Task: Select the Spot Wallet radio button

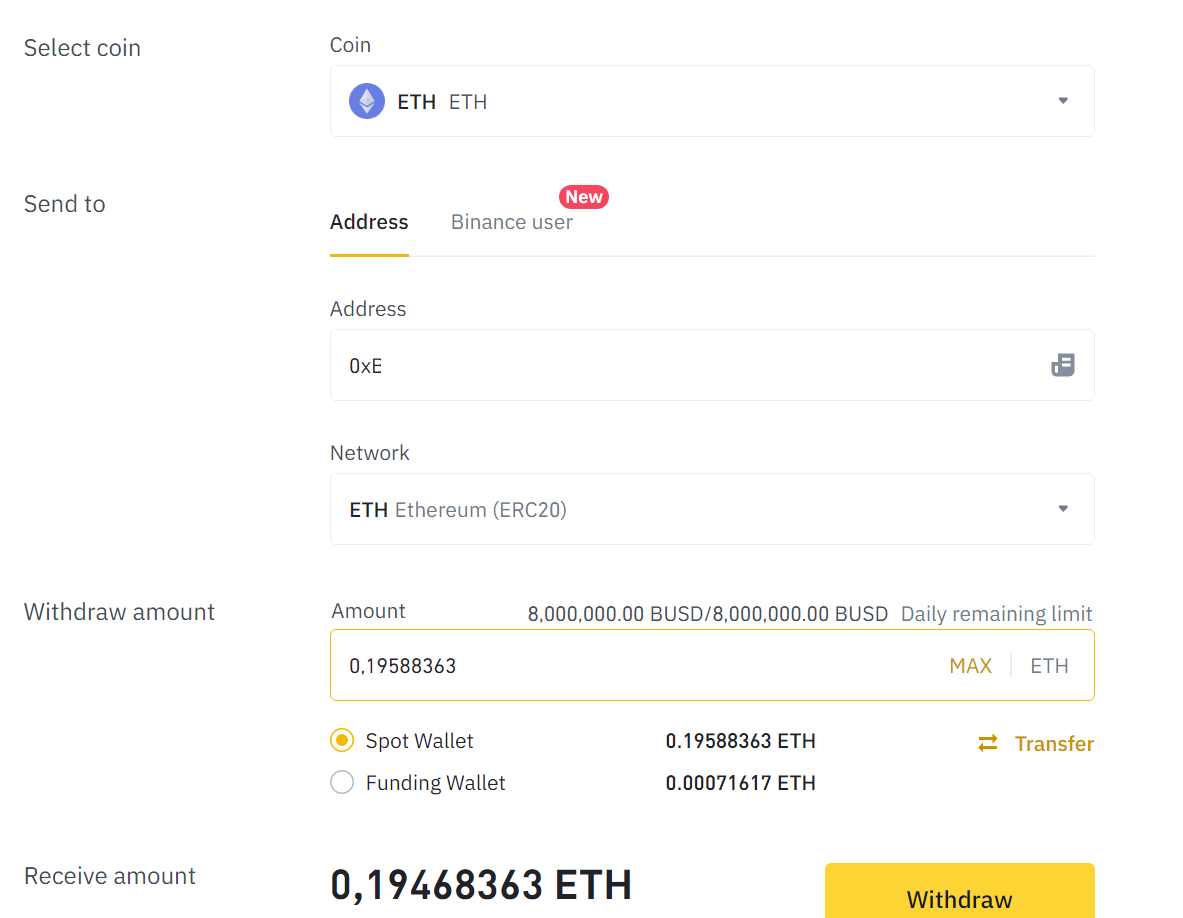Action: (x=342, y=741)
